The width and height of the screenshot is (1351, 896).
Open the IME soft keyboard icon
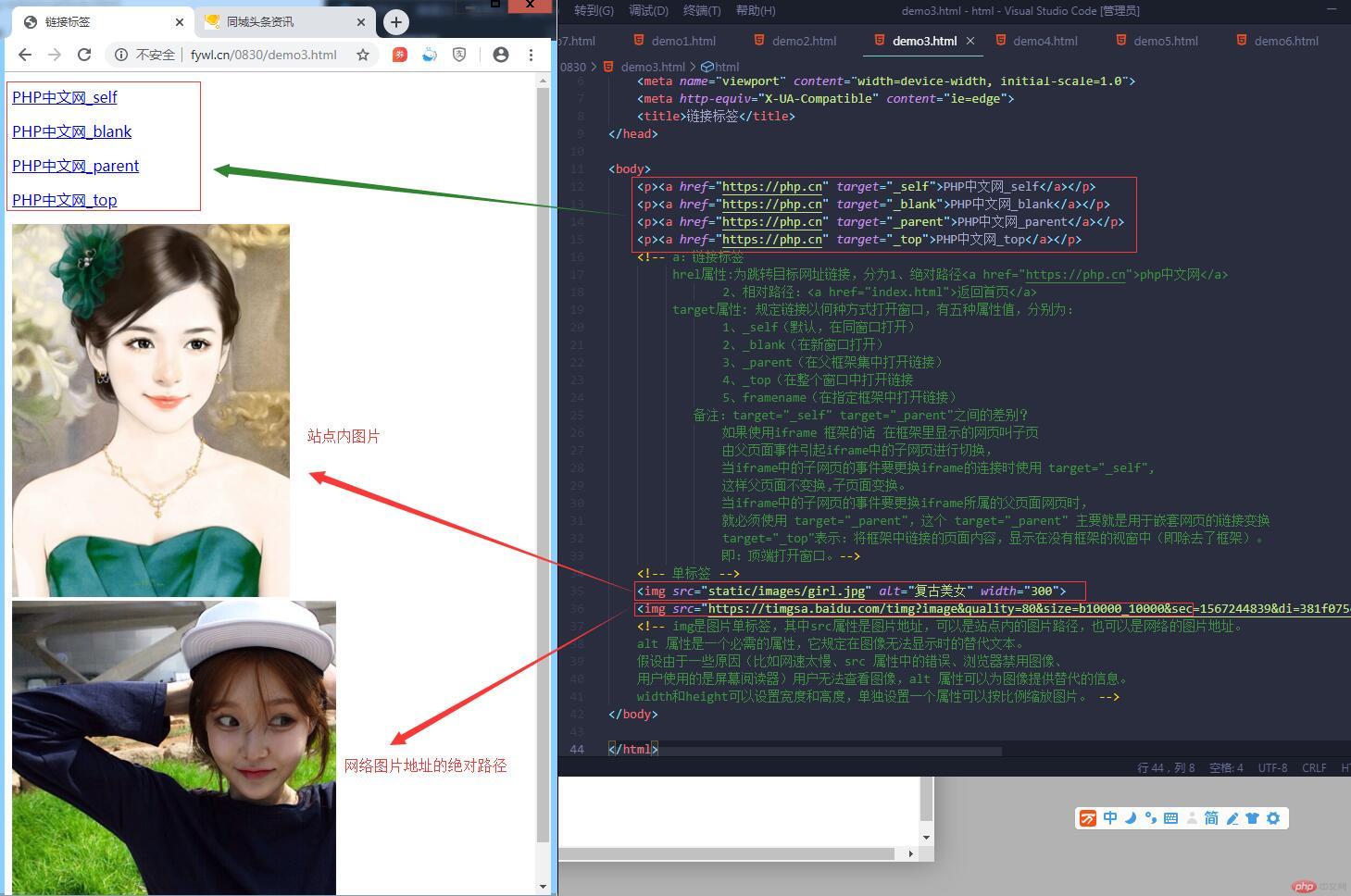point(1170,818)
